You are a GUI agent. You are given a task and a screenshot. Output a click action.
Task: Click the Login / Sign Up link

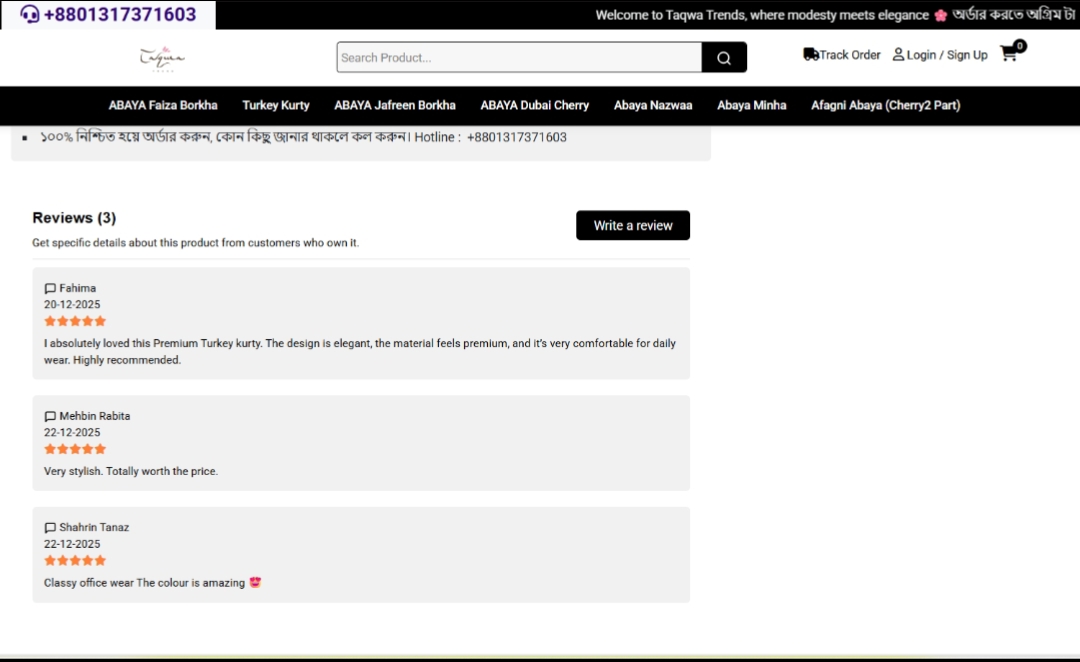tap(947, 55)
